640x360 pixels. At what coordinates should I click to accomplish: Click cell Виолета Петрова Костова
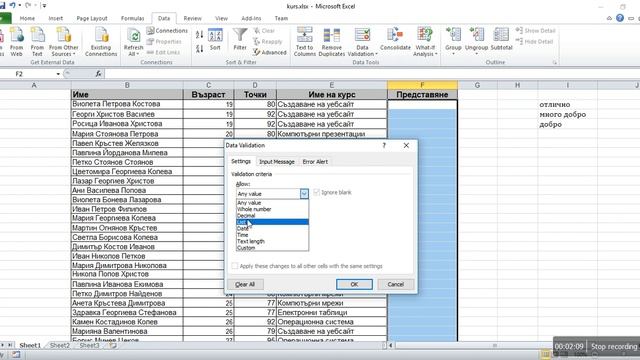point(127,104)
